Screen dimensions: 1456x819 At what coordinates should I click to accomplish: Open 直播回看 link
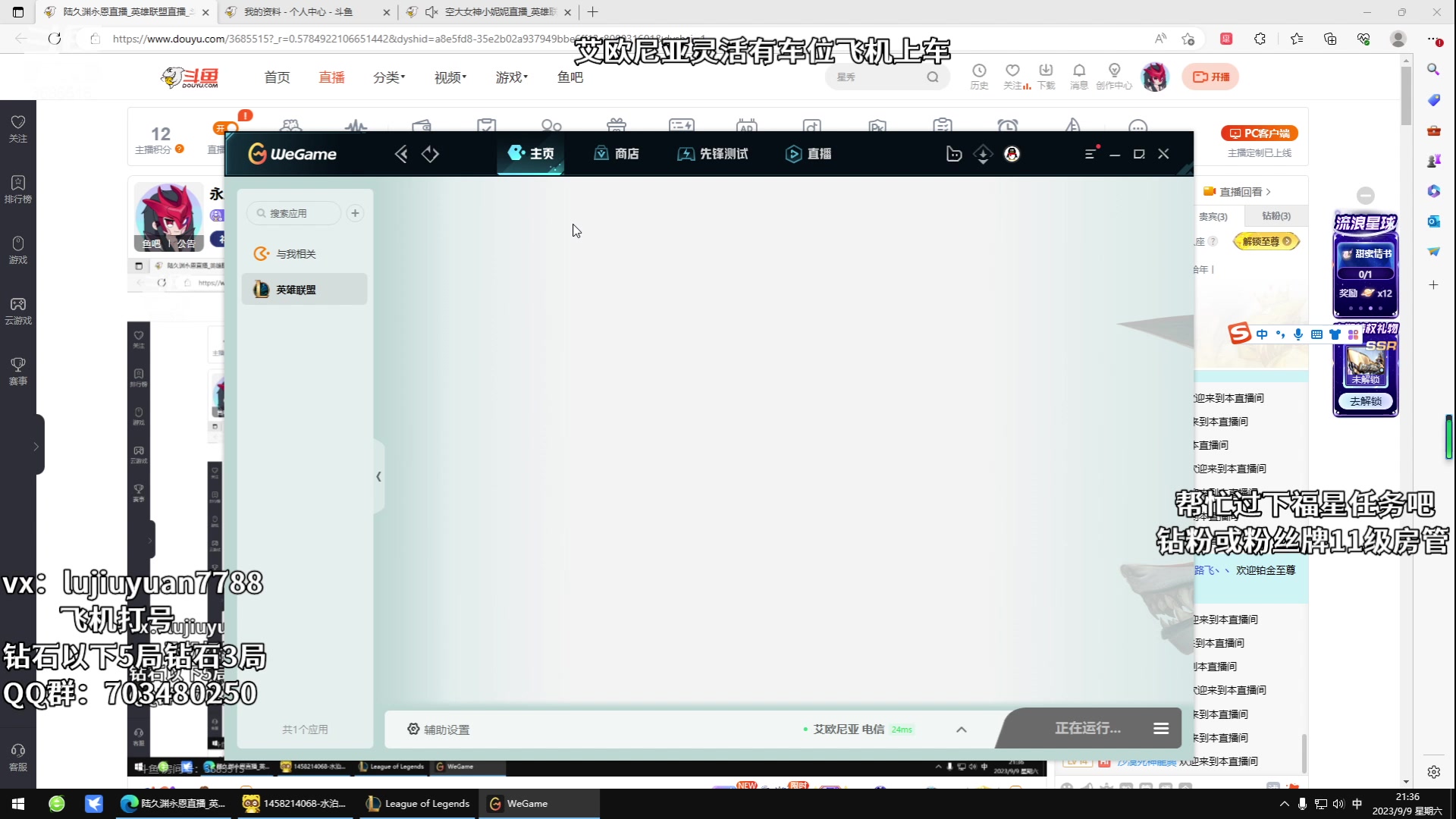pyautogui.click(x=1237, y=192)
